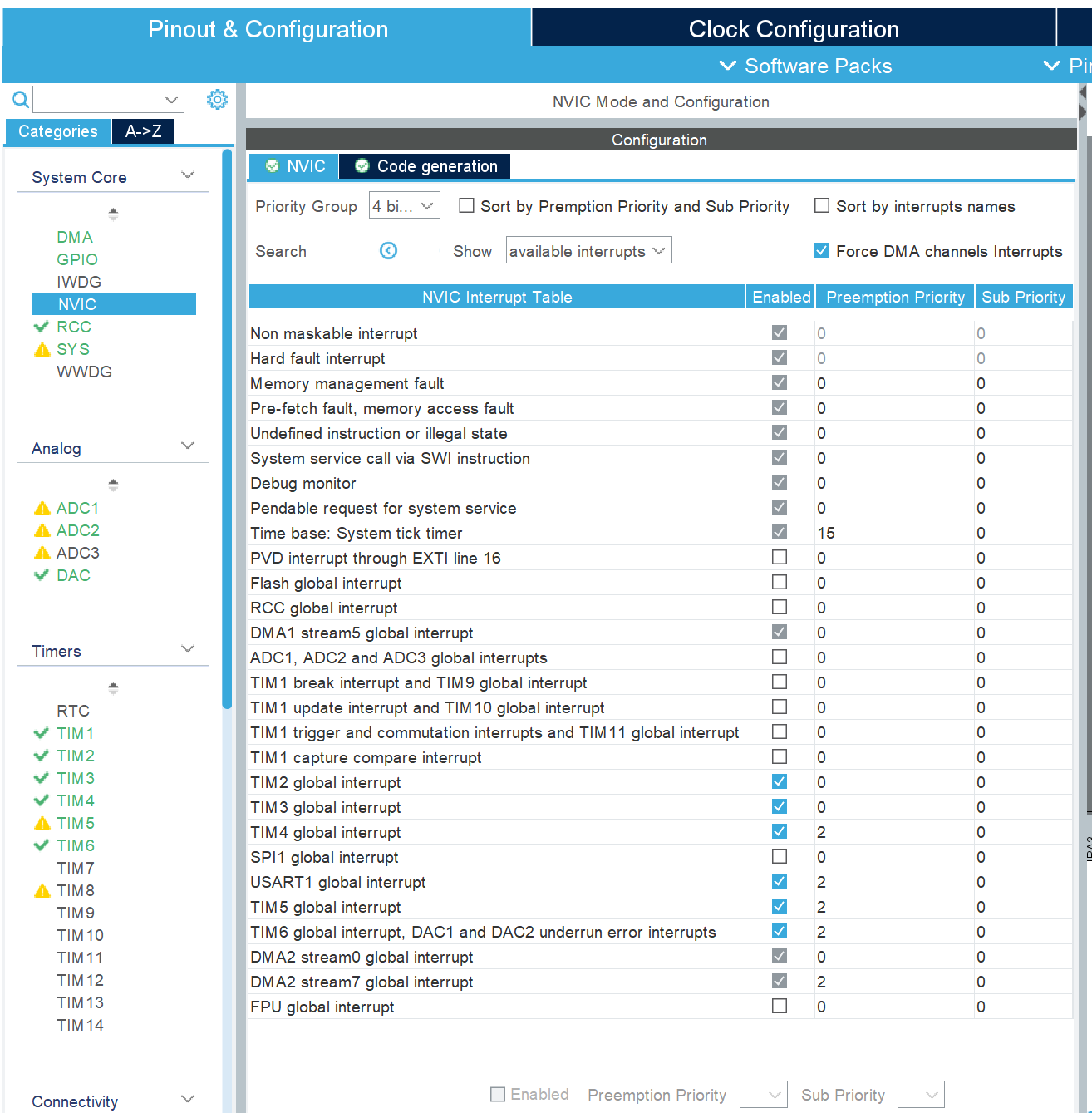Enable the PVD interrupt through EXTI line 16
Viewport: 1092px width, 1113px height.
click(779, 557)
